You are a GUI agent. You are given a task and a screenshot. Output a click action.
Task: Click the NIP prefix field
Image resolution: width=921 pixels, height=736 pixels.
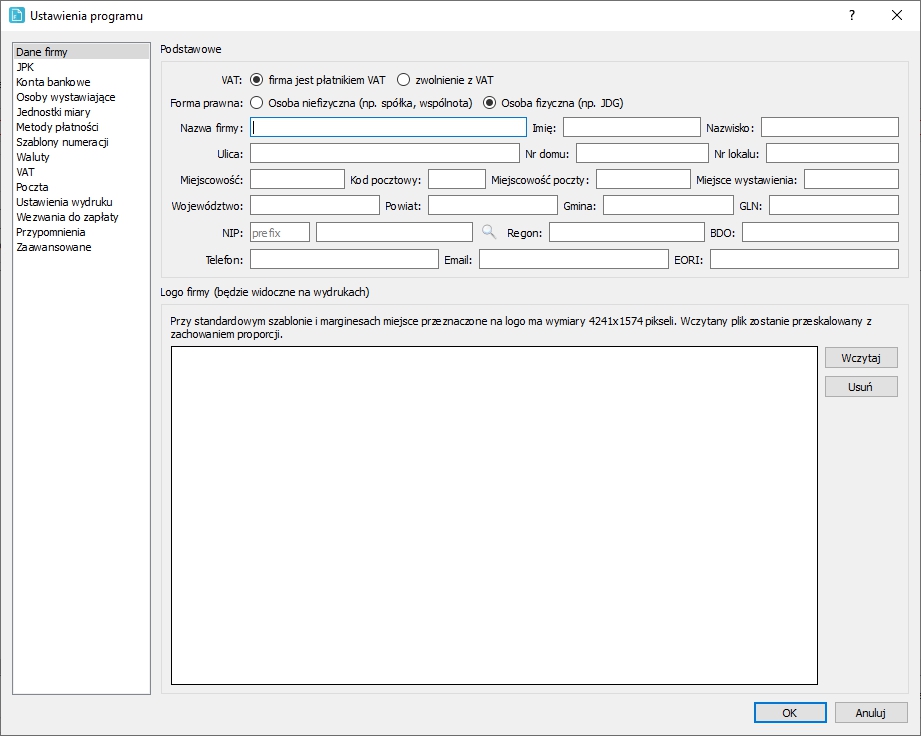click(x=279, y=232)
